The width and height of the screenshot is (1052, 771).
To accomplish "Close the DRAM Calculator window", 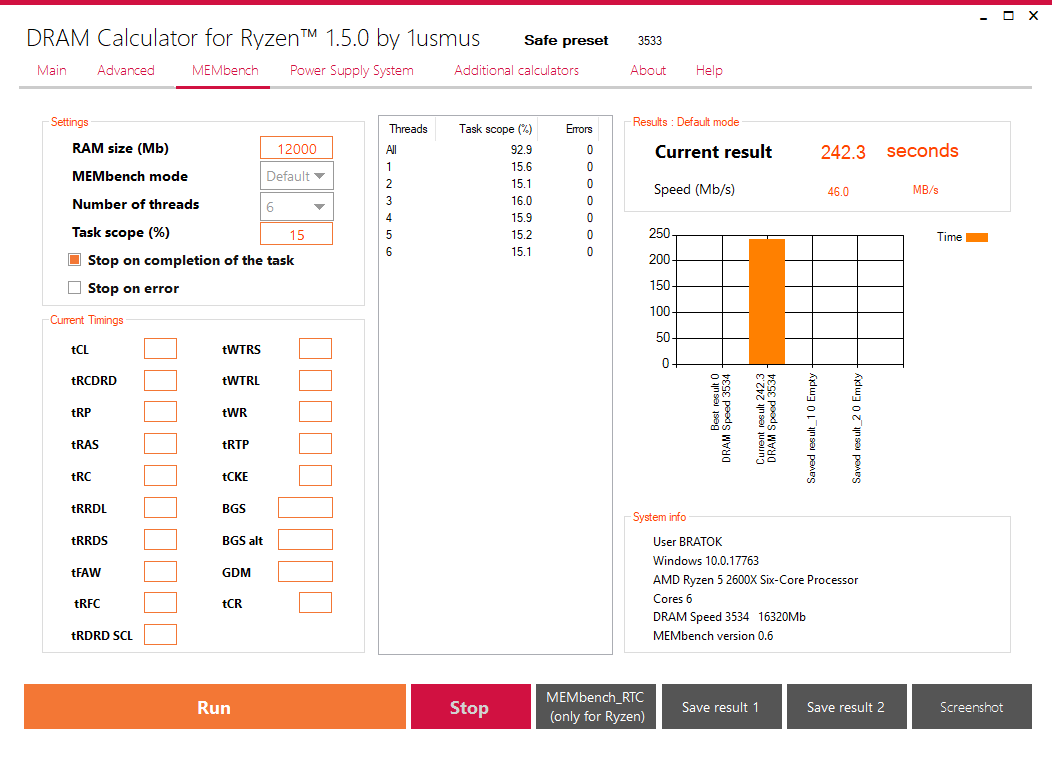I will [x=1033, y=15].
